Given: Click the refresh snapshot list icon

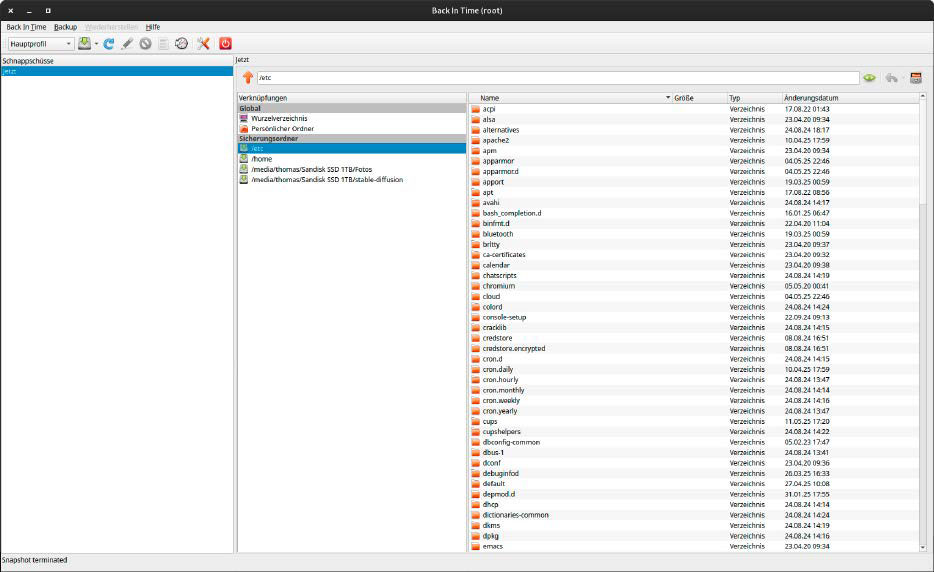Looking at the screenshot, I should 109,44.
